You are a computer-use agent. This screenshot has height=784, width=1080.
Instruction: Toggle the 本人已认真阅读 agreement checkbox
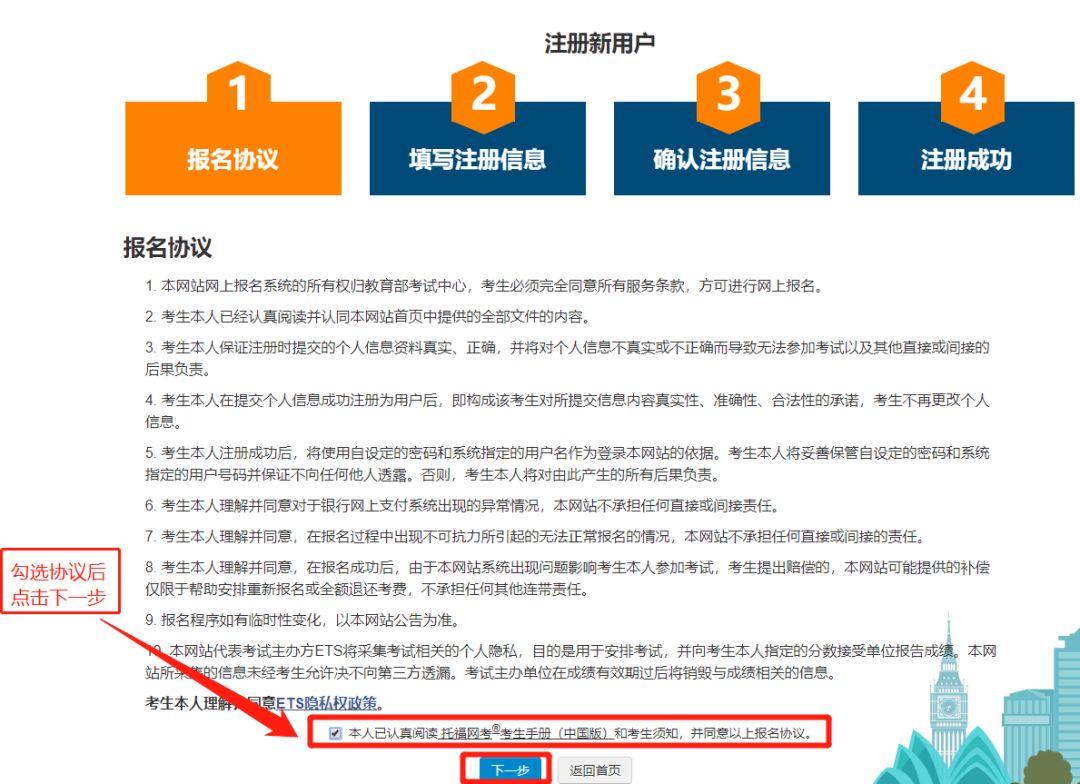tap(335, 733)
